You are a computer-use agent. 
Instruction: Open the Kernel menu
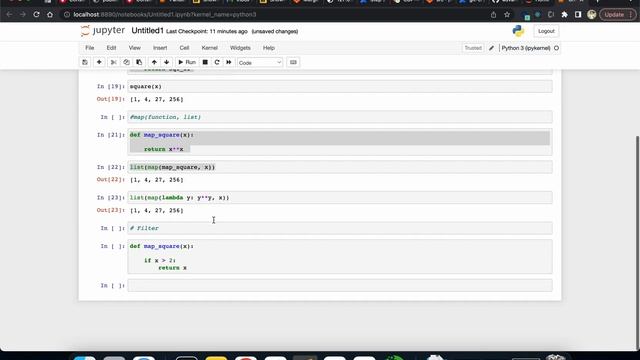click(209, 48)
